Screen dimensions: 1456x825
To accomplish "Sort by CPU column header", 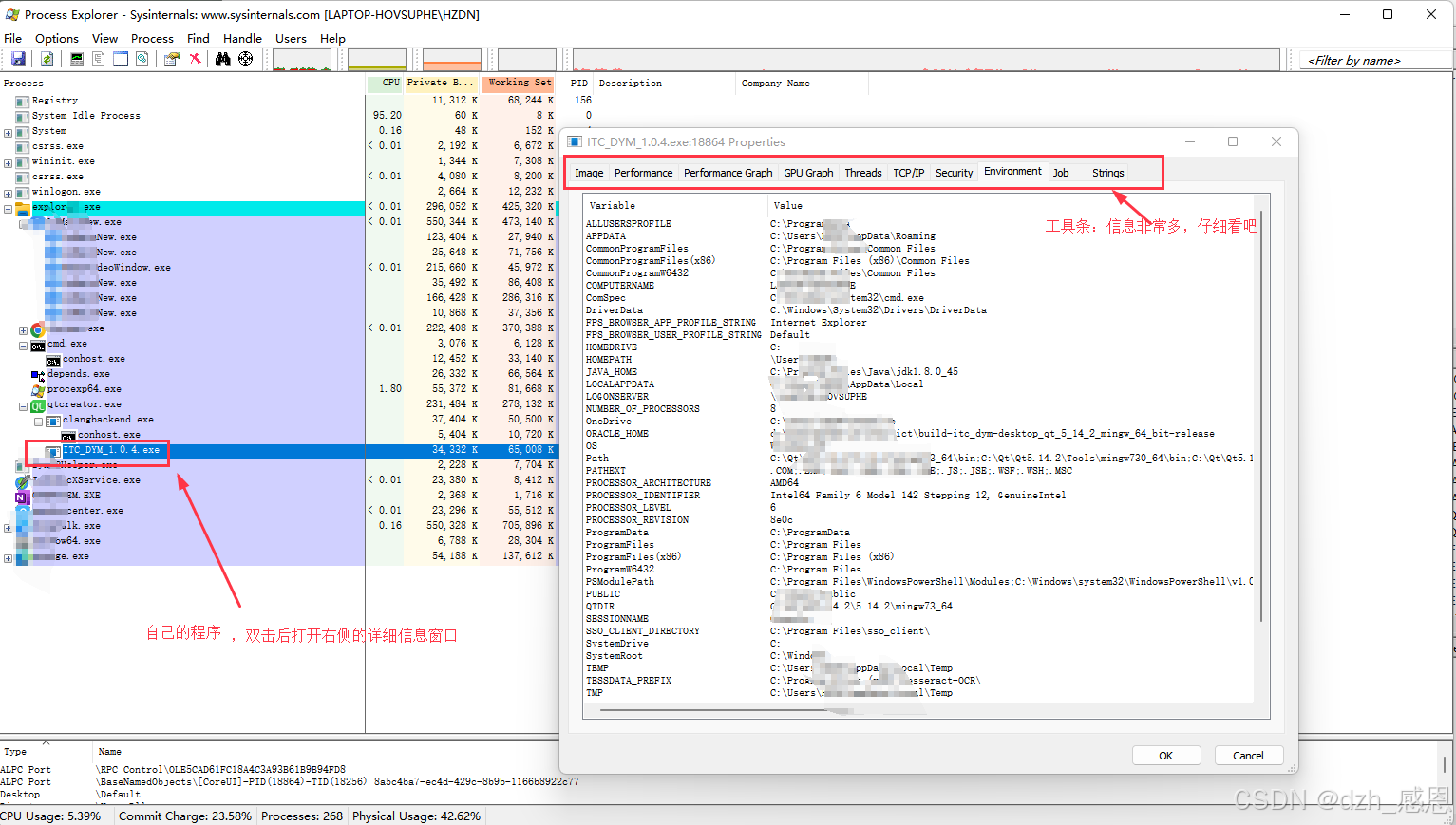I will click(x=385, y=83).
